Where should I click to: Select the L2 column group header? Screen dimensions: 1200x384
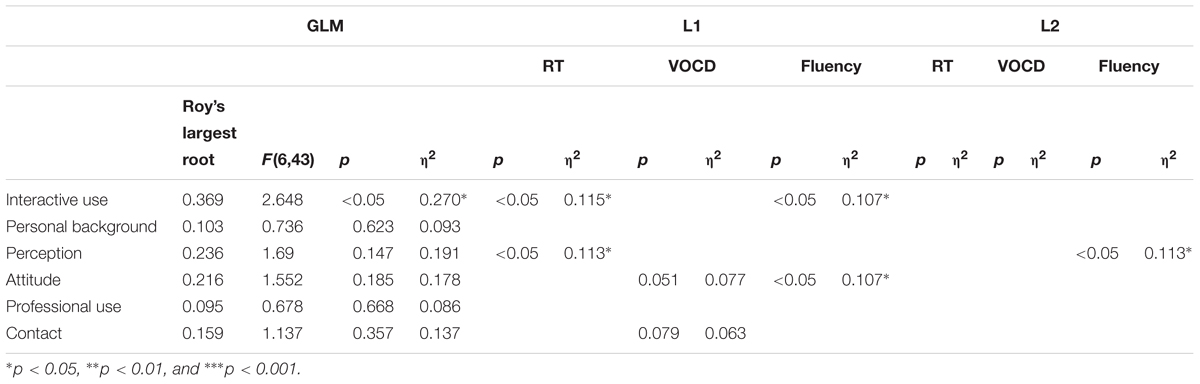pyautogui.click(x=1049, y=29)
